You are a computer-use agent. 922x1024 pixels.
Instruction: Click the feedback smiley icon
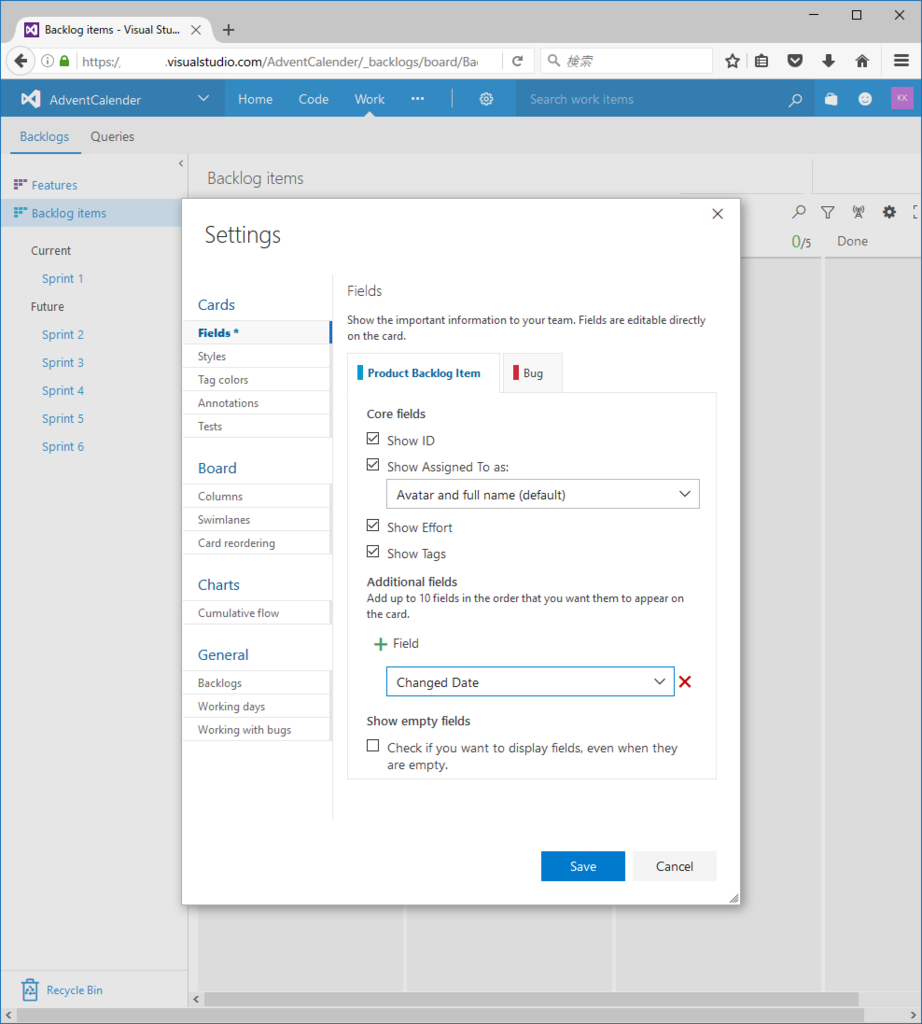(865, 99)
